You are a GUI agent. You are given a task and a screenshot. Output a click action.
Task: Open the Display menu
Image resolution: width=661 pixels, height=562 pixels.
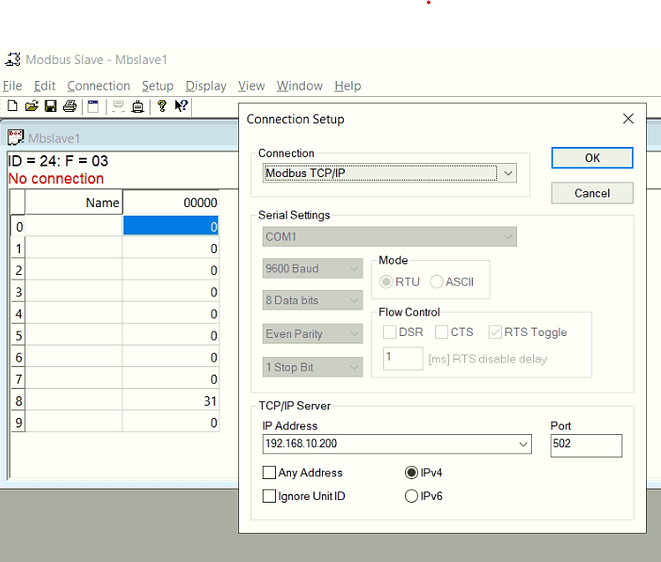click(x=206, y=86)
